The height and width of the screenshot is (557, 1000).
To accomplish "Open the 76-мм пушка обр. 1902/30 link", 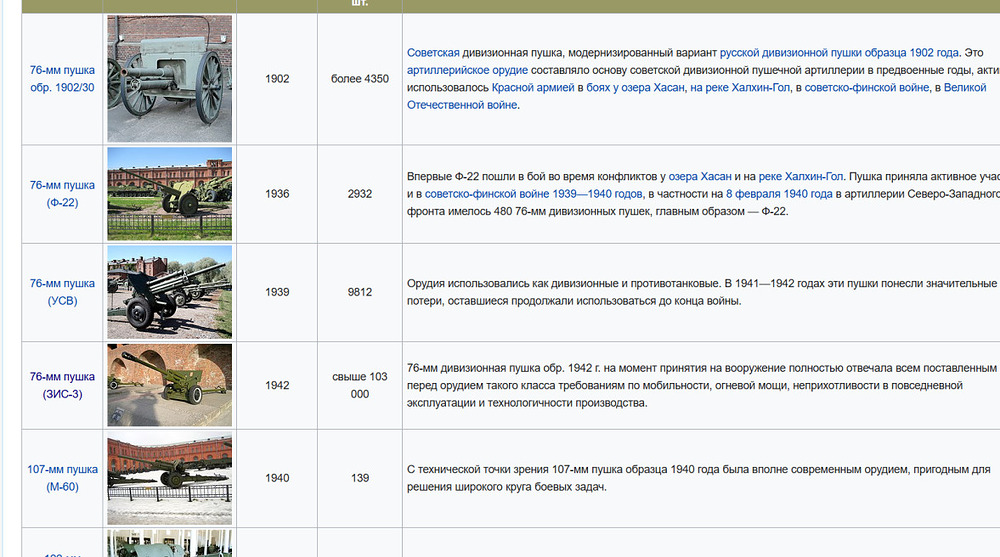I will (x=62, y=78).
